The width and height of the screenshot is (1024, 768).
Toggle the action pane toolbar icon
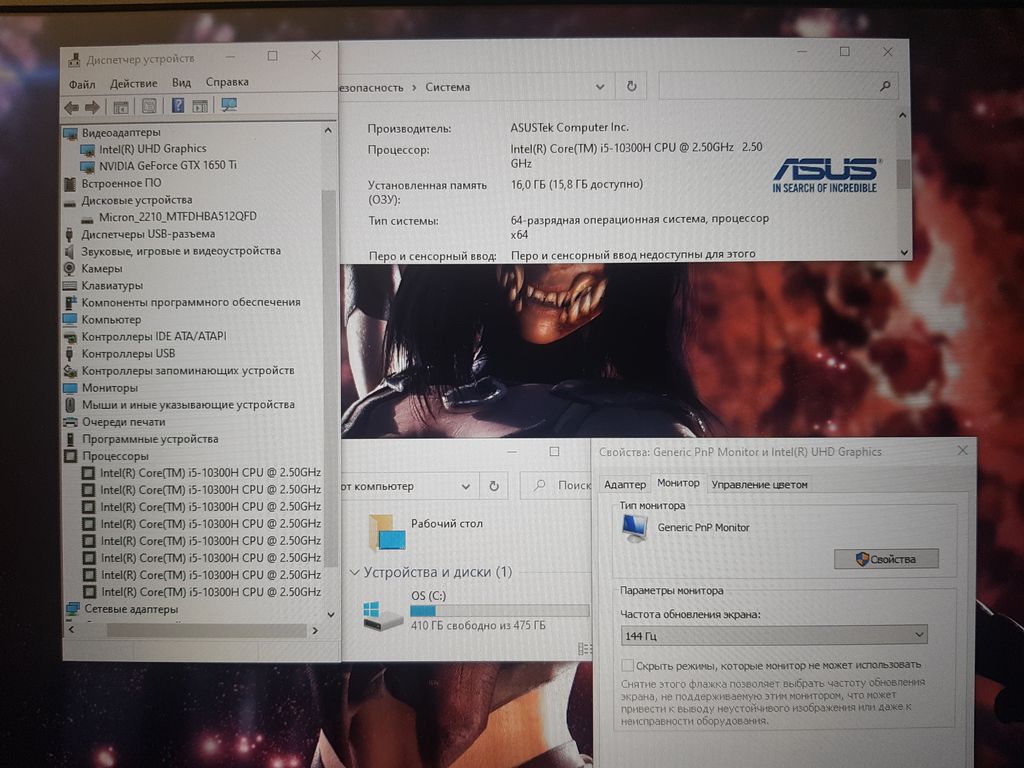tap(200, 105)
